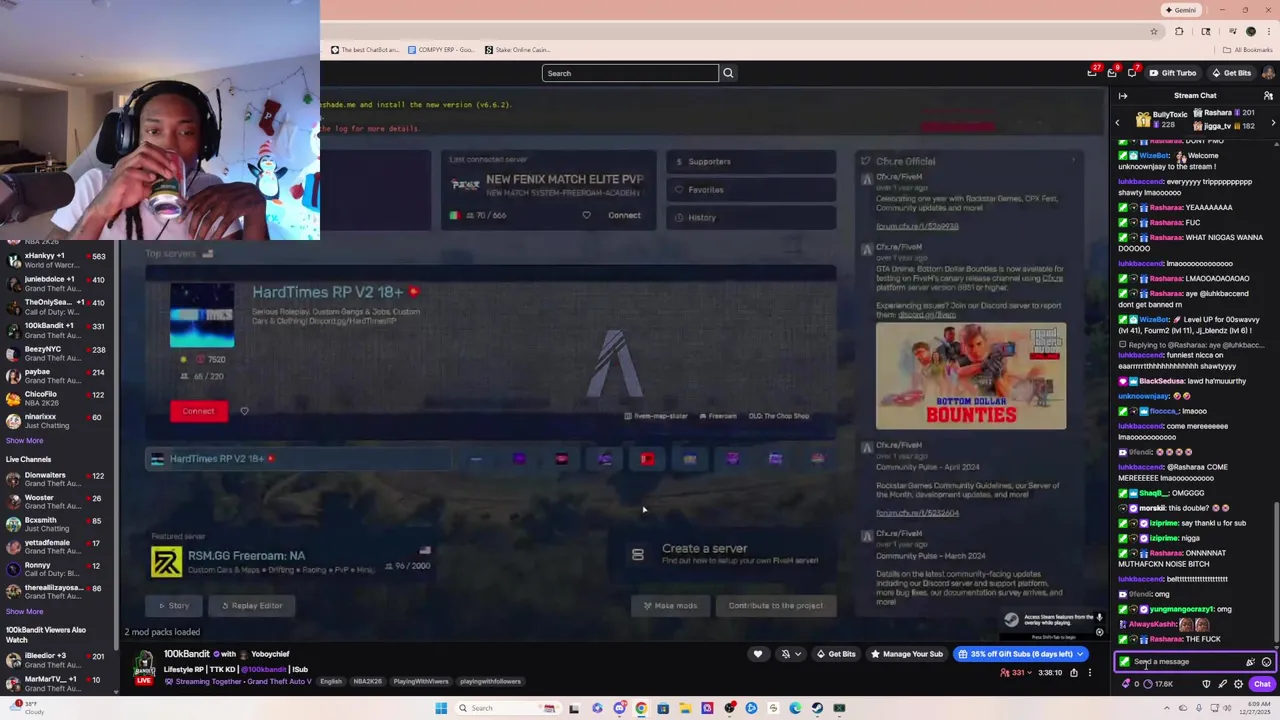Viewport: 1280px width, 720px height.
Task: Click the Send a message chat box
Action: coord(1195,662)
